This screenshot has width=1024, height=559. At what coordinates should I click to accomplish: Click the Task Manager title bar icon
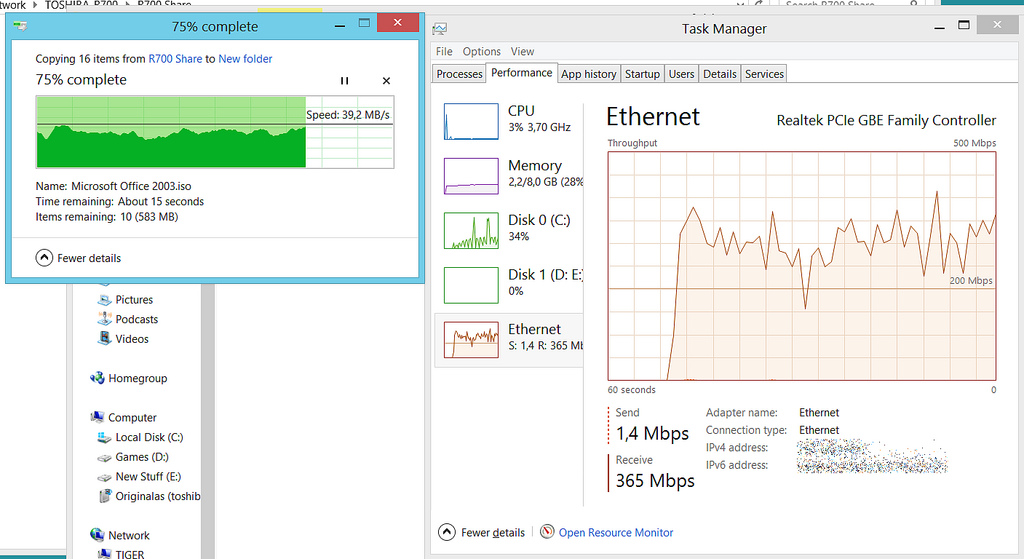tap(440, 29)
